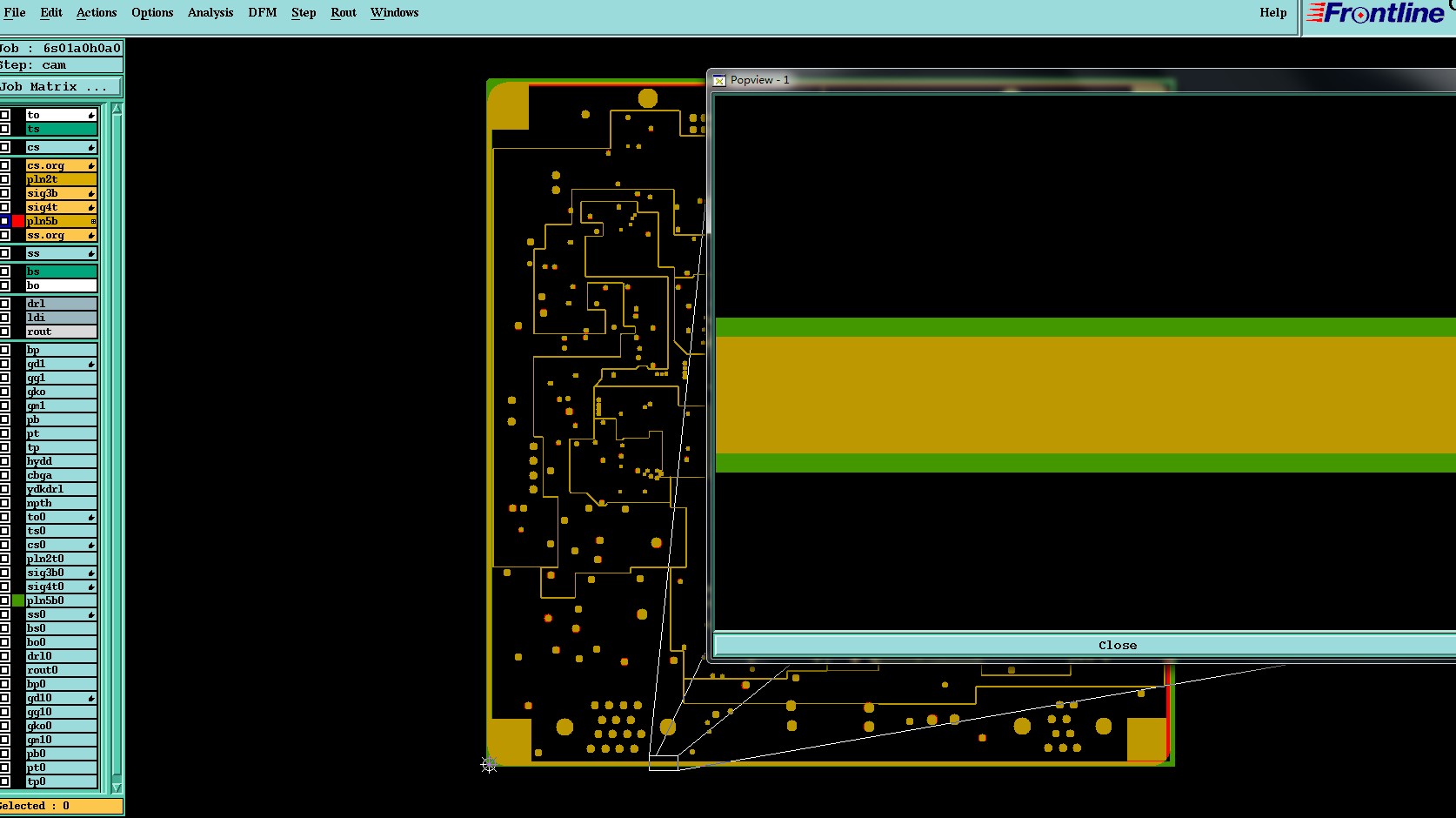
Task: Toggle the checkbox for layer cs.org
Action: [x=5, y=165]
